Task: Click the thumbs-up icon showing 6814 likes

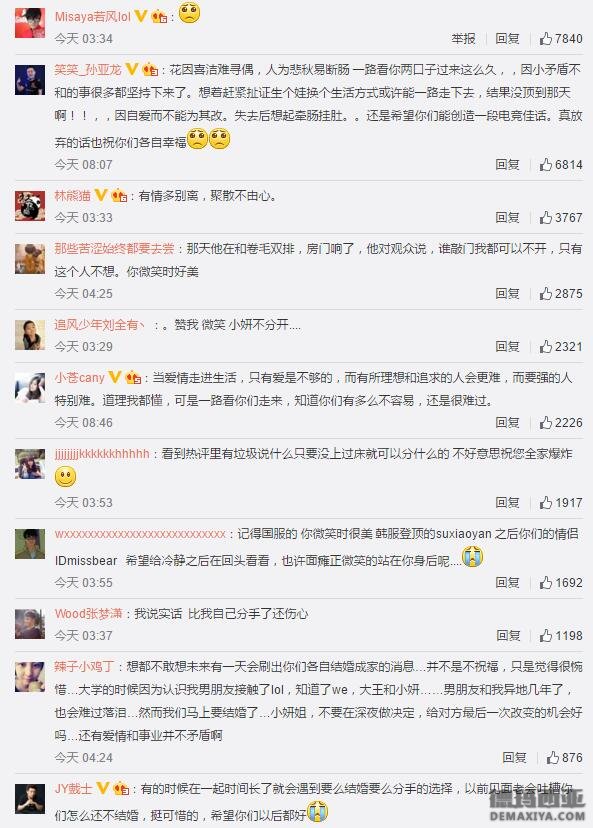Action: coord(545,165)
